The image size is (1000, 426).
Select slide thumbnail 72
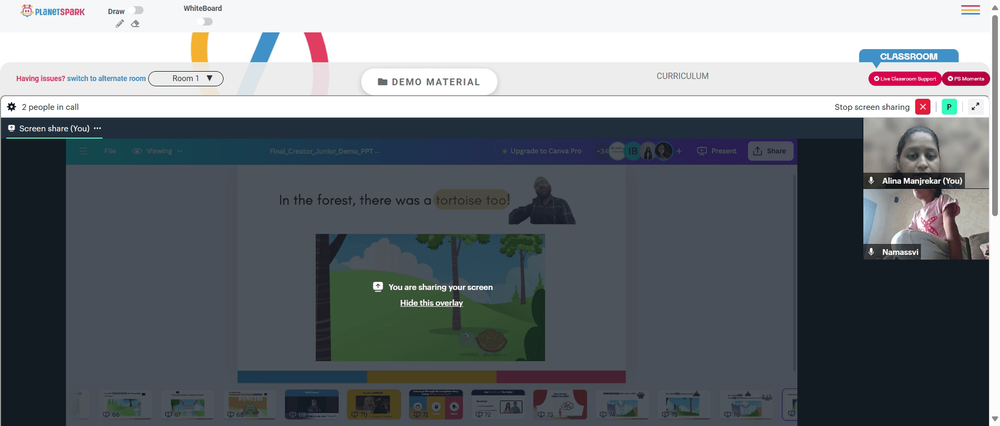tap(498, 404)
